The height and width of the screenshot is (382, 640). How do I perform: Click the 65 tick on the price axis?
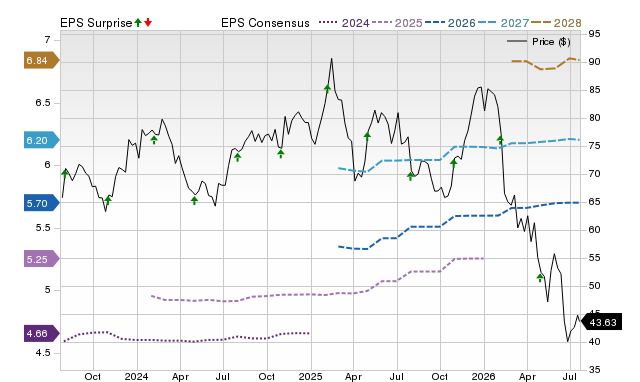594,202
